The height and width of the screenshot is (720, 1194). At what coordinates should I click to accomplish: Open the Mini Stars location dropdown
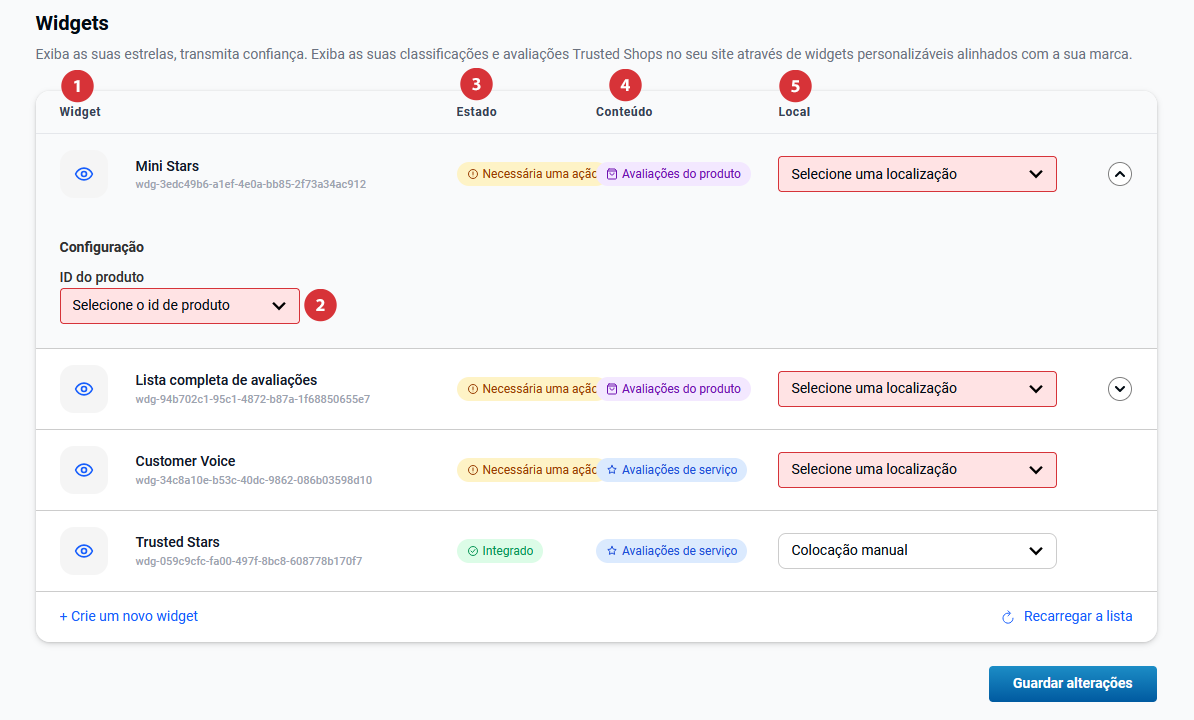916,174
